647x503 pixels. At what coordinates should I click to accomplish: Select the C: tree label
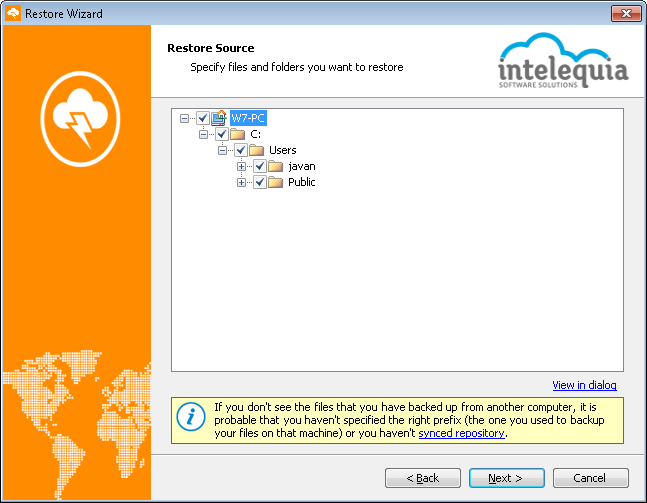(255, 135)
